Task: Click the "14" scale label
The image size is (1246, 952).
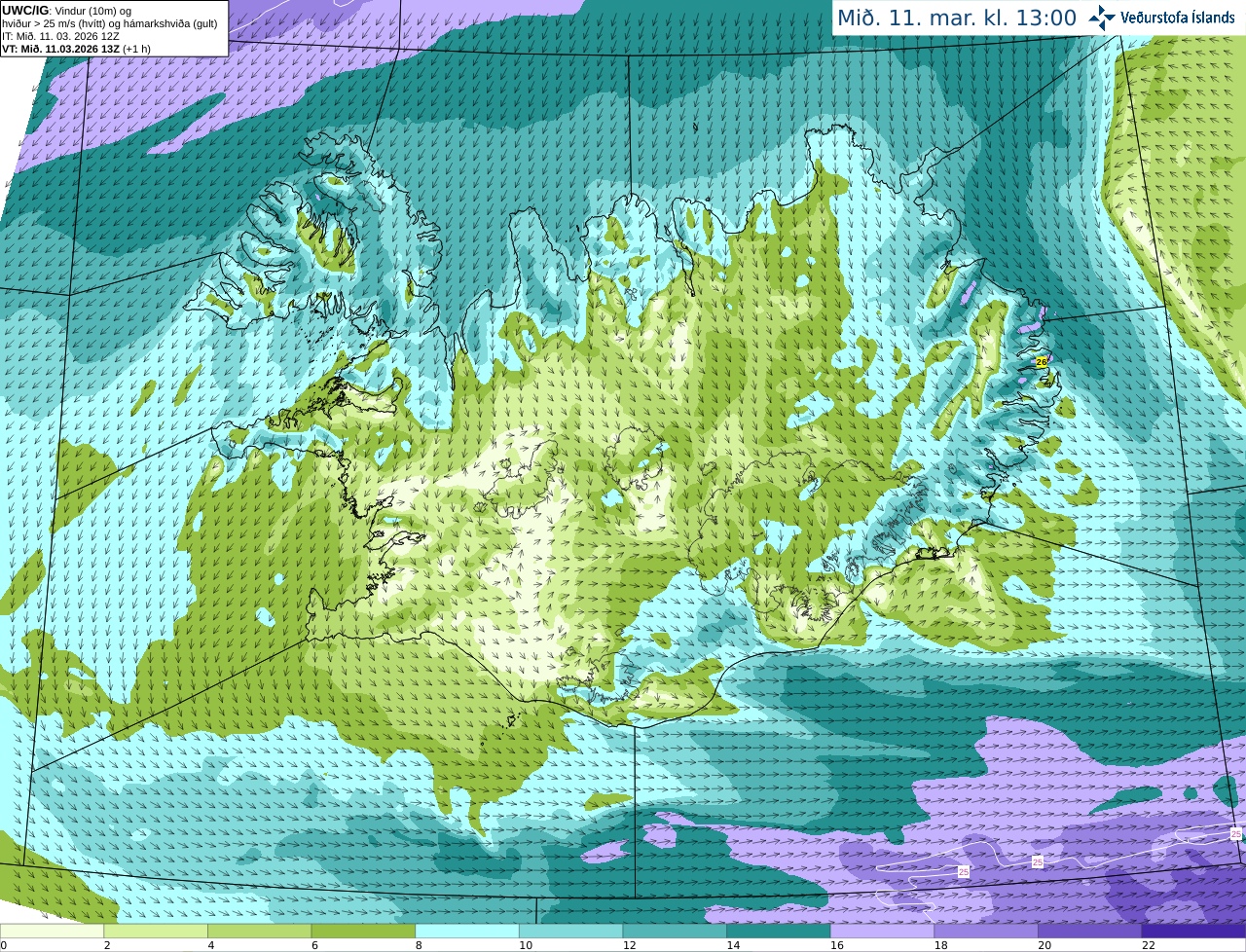Action: 733,945
